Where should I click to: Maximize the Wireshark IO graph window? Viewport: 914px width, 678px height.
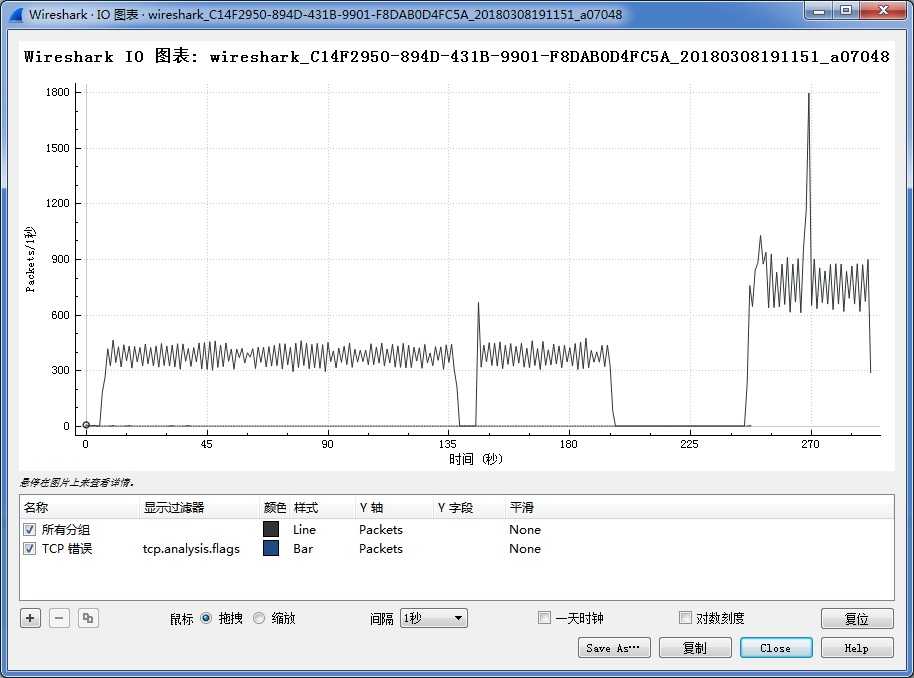pyautogui.click(x=846, y=11)
